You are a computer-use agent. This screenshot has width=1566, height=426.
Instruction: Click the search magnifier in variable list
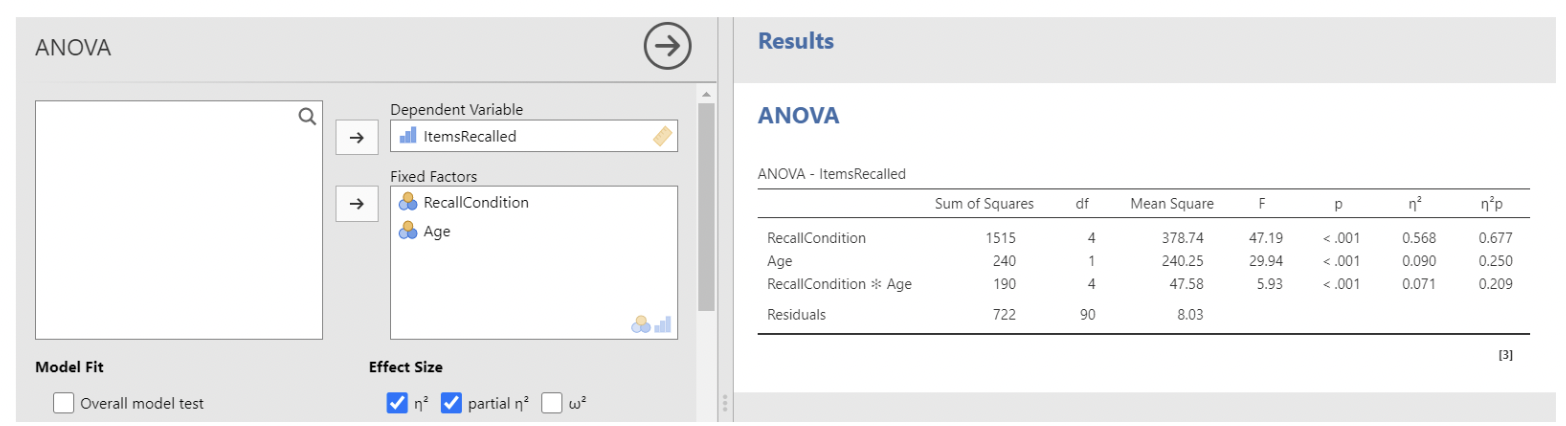pos(307,116)
